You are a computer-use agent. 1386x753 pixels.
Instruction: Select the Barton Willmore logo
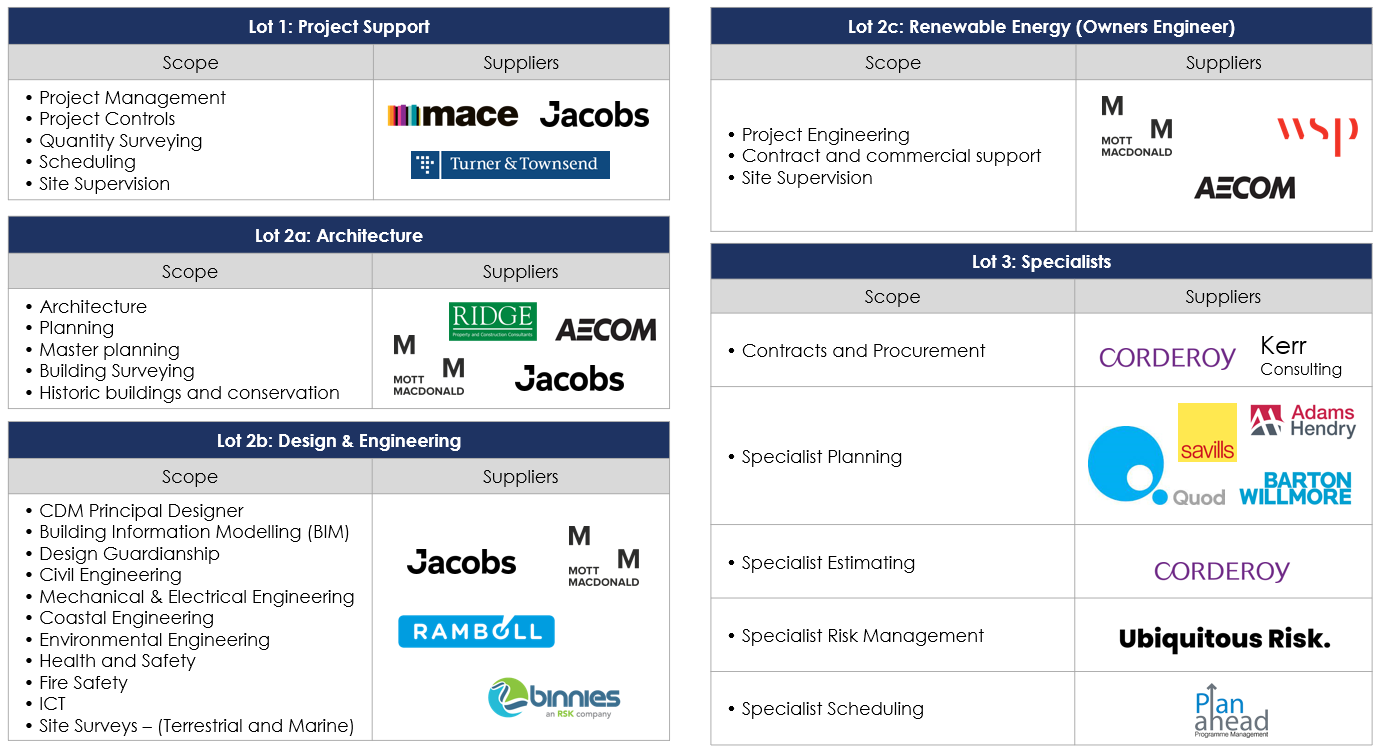pyautogui.click(x=1296, y=488)
